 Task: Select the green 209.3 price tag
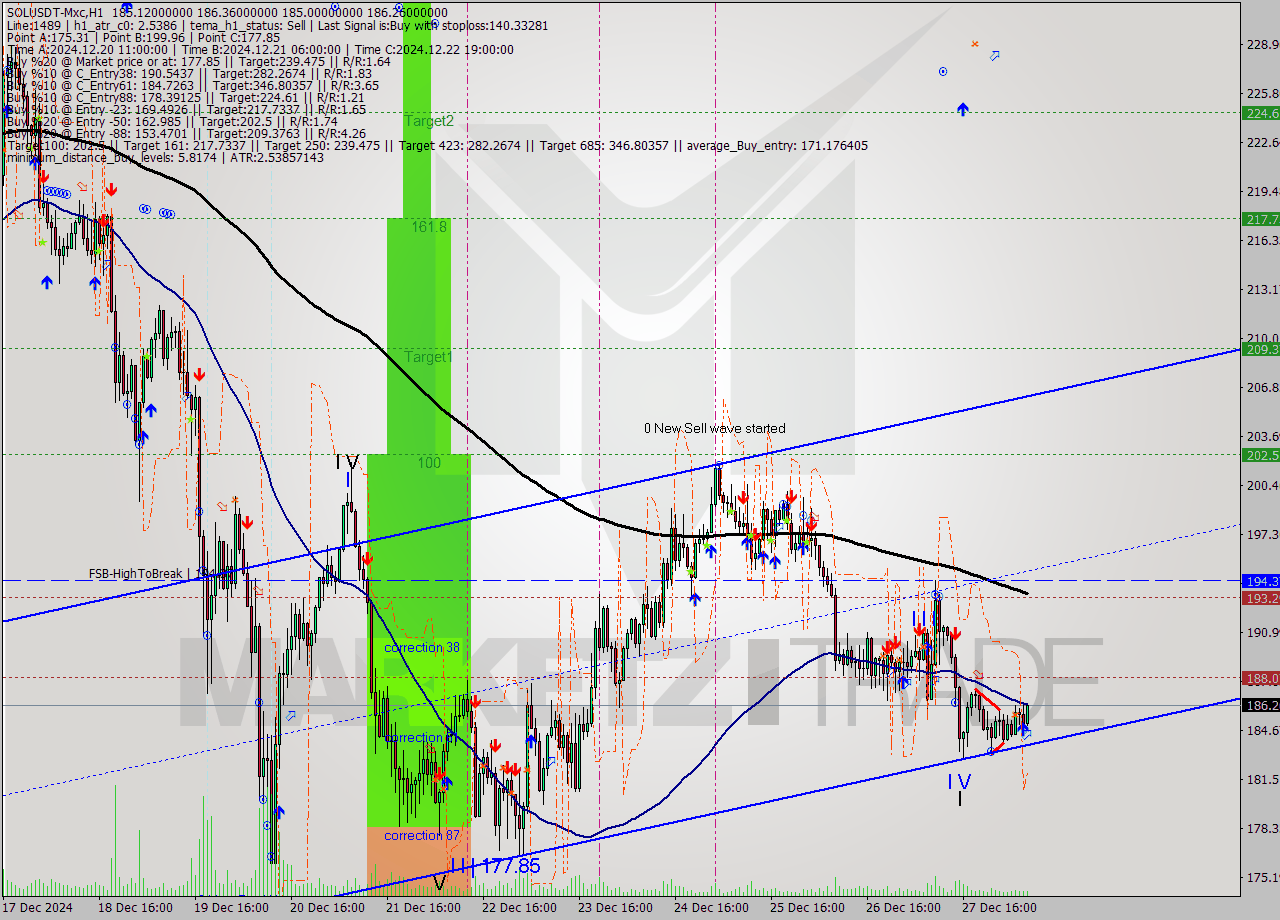(1260, 348)
